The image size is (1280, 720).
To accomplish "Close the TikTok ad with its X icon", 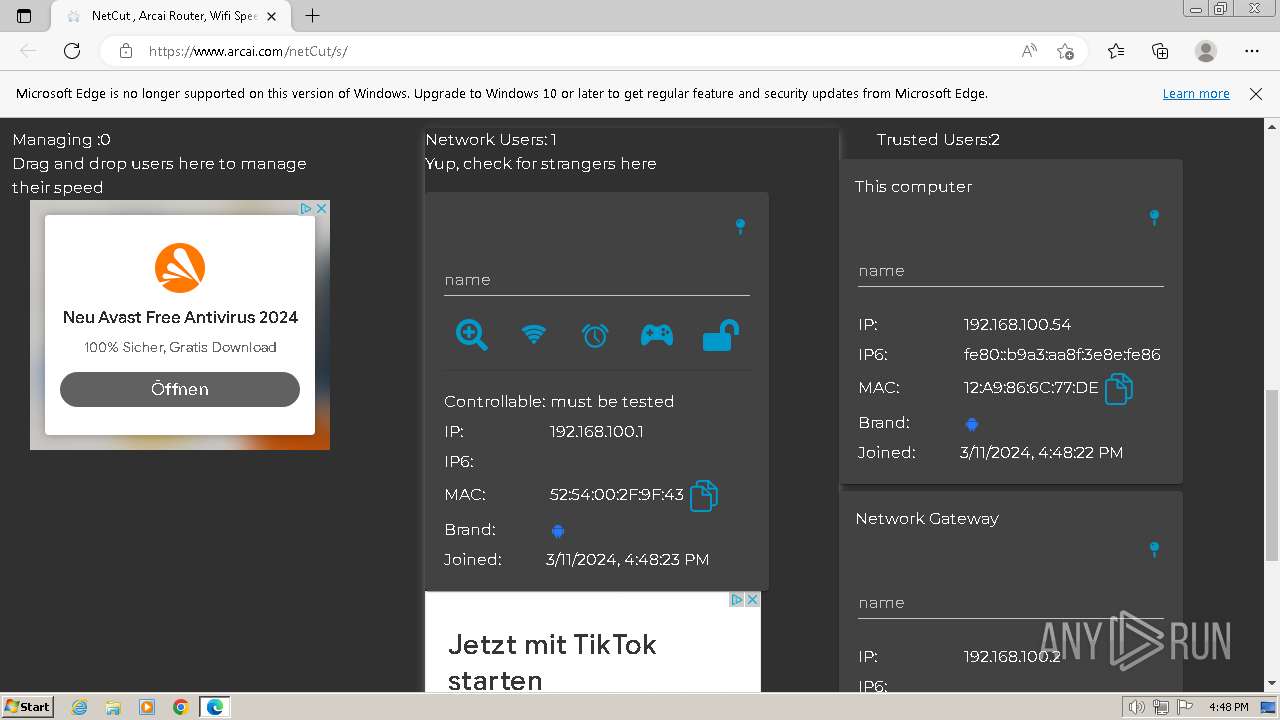I will (753, 600).
